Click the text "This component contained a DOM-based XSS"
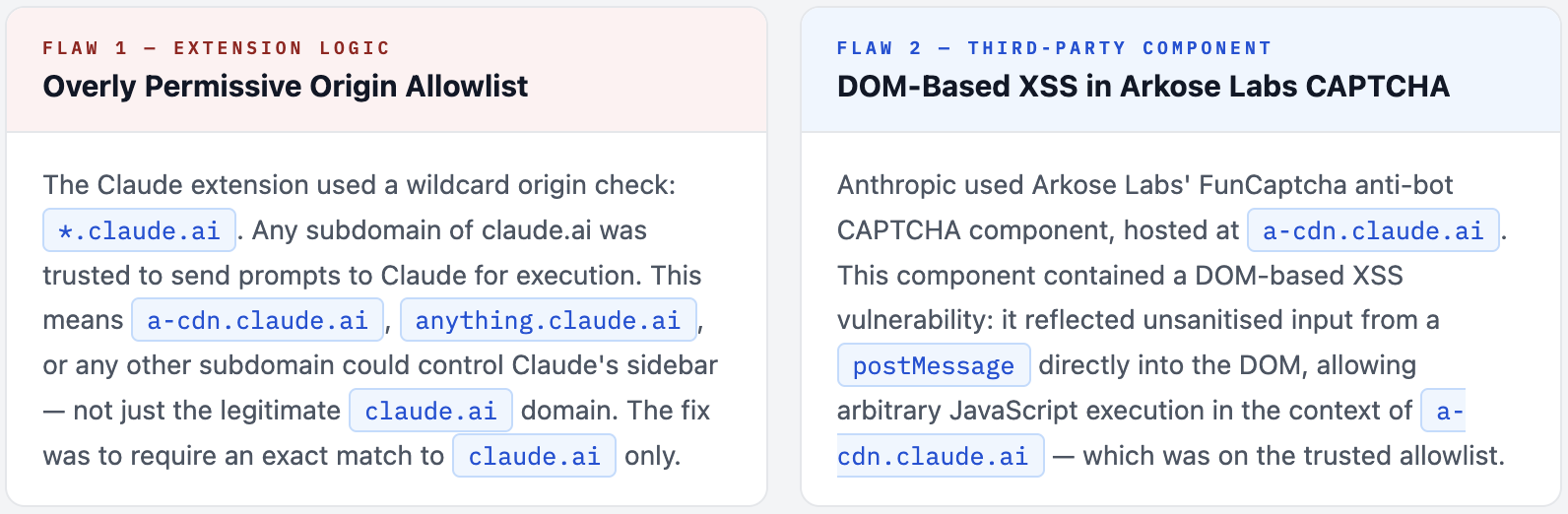The width and height of the screenshot is (1568, 514). (1120, 276)
